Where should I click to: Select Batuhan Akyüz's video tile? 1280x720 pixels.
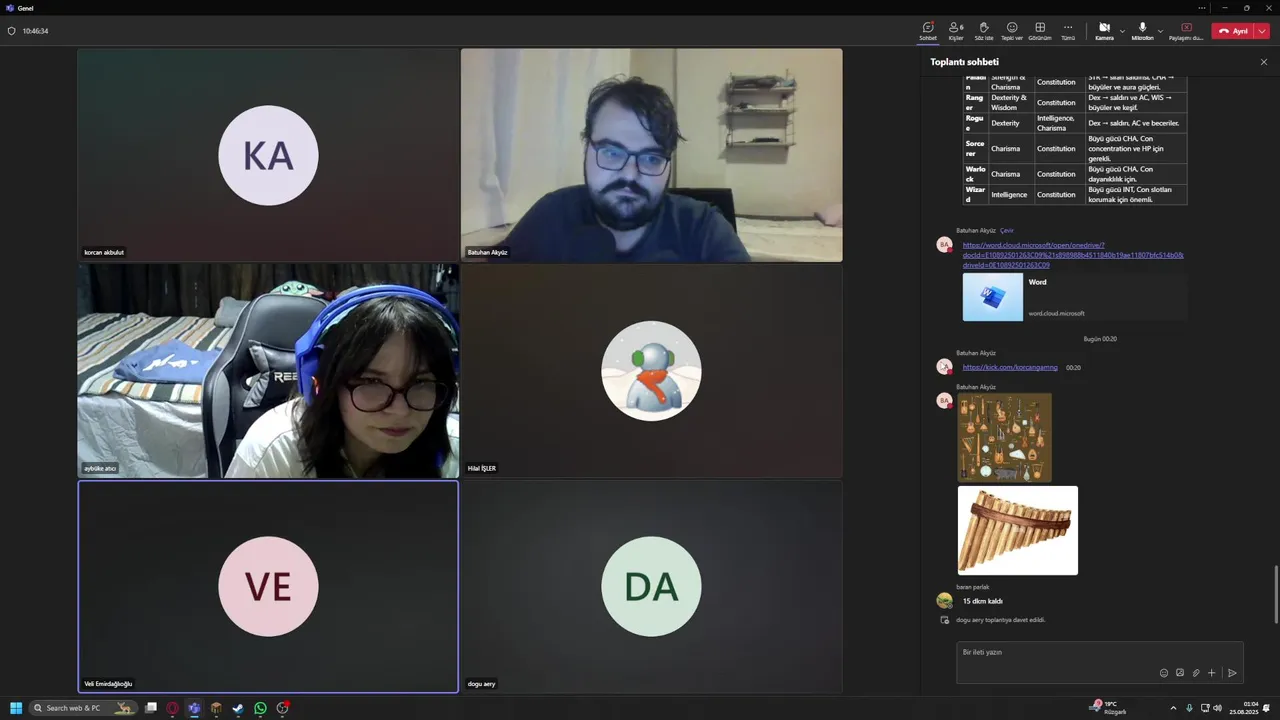tap(652, 155)
